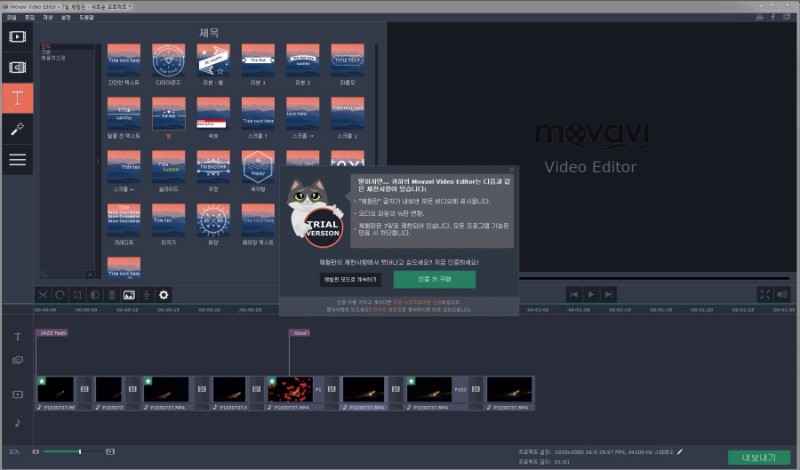This screenshot has width=800, height=470.
Task: Click the star effects badge on first clip
Action: coord(42,381)
